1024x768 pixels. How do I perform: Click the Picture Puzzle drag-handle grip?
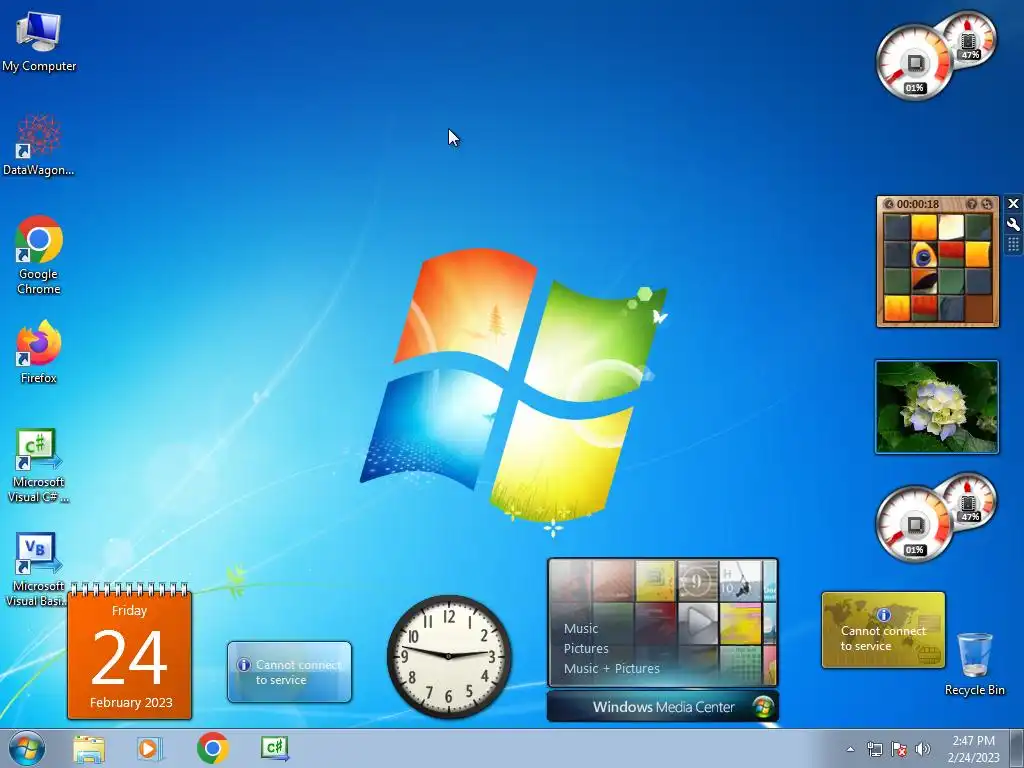click(1013, 244)
